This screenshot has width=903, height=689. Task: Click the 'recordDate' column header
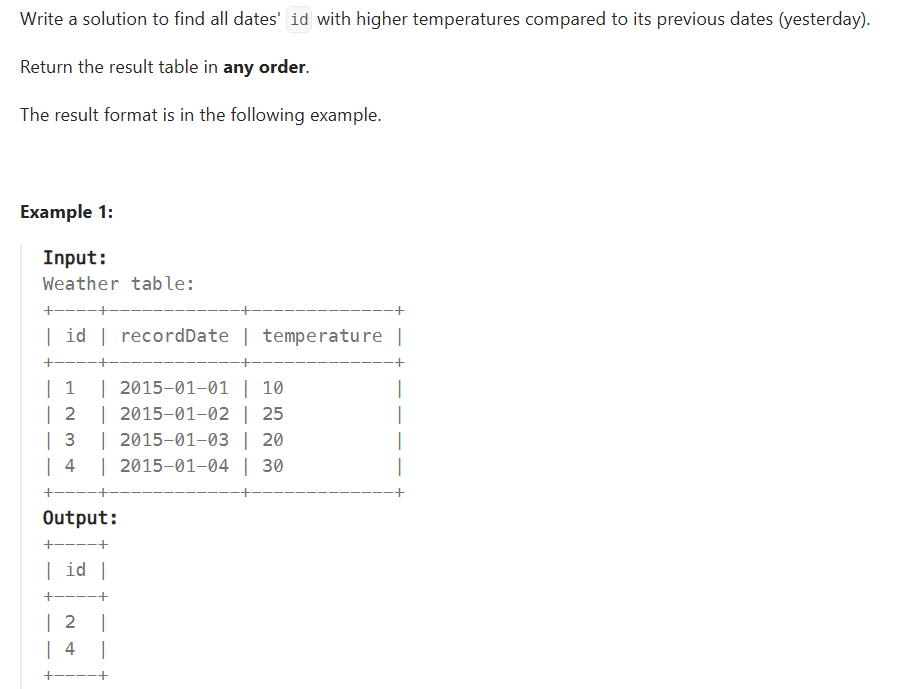pos(174,336)
